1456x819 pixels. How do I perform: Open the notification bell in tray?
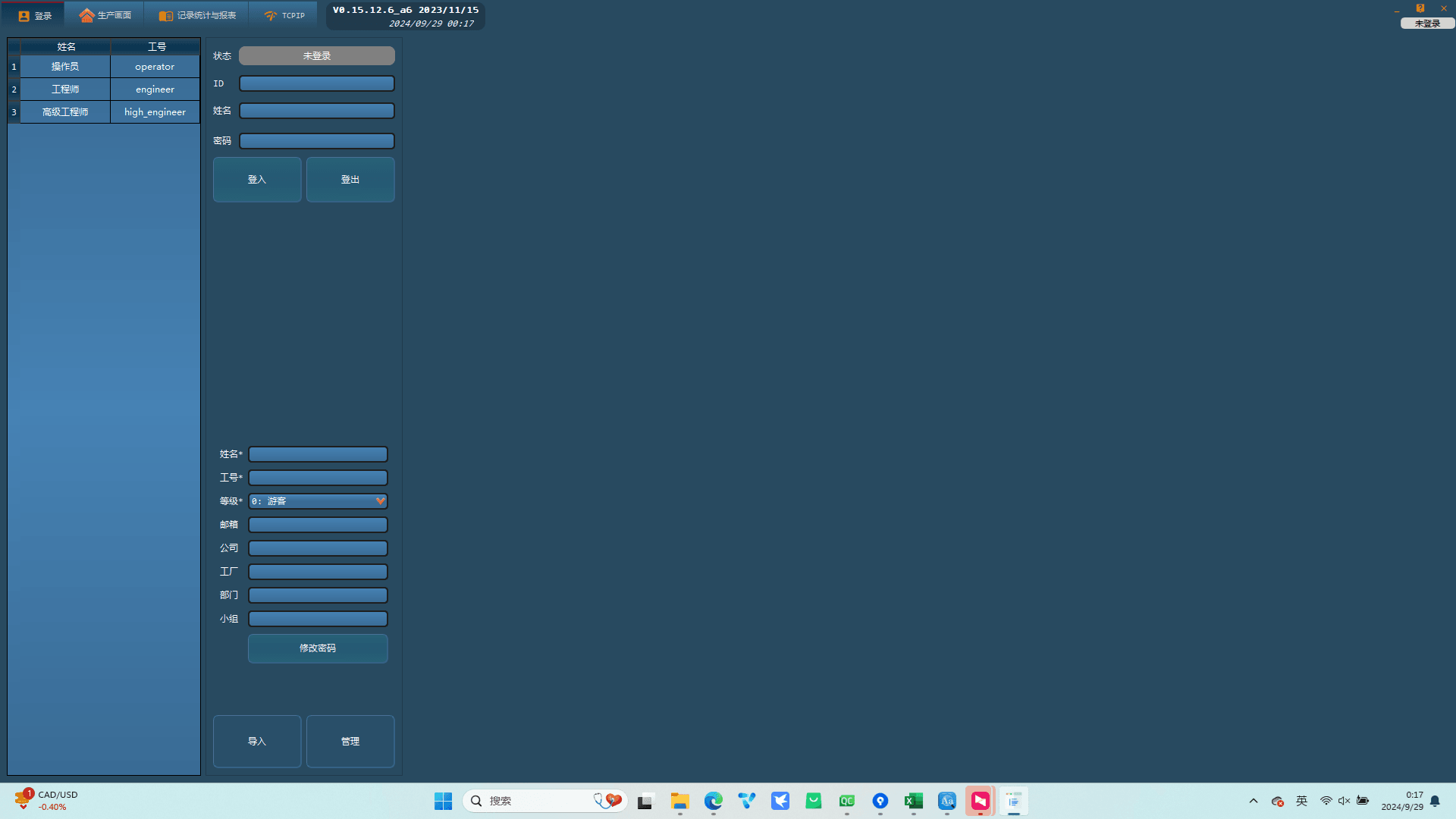click(1435, 801)
